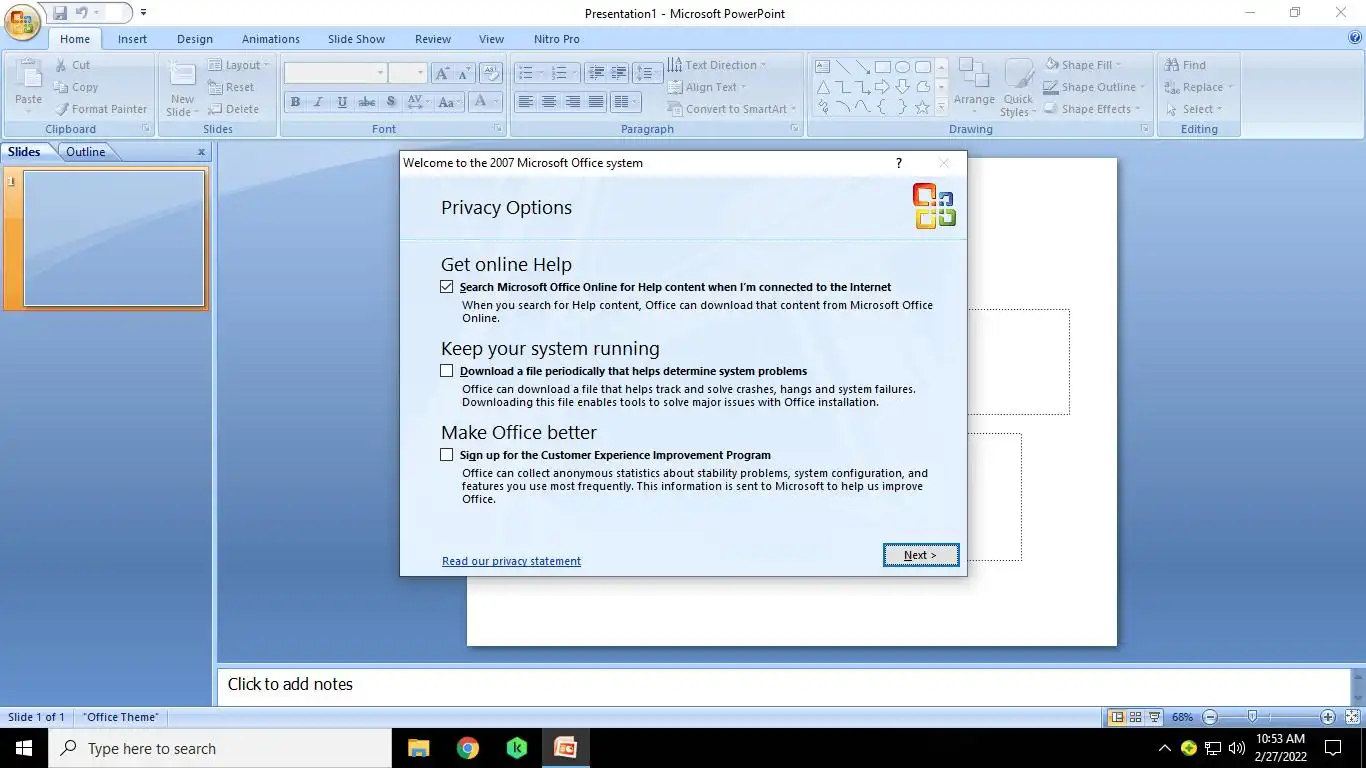
Task: Click the Underline formatting button
Action: pos(343,102)
